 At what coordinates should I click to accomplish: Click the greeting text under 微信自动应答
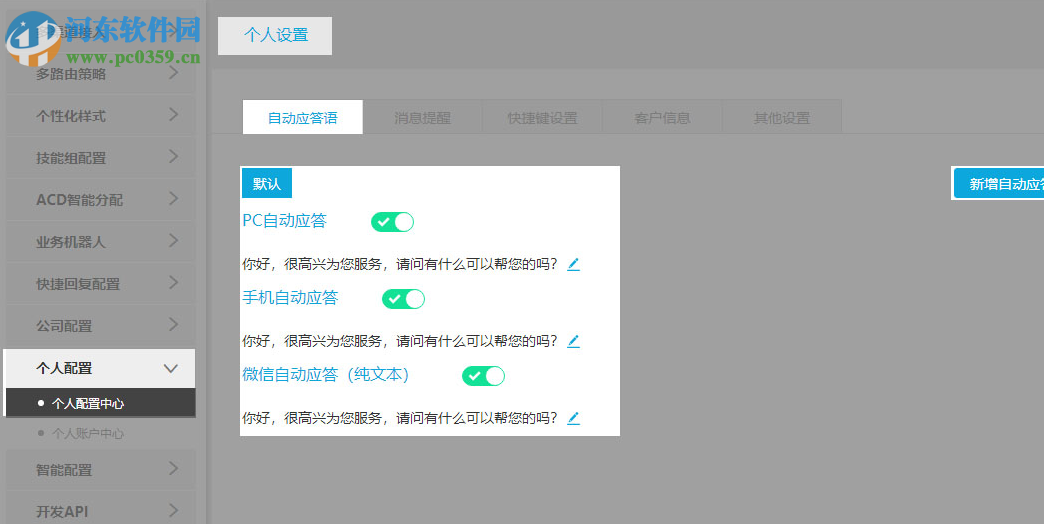399,418
